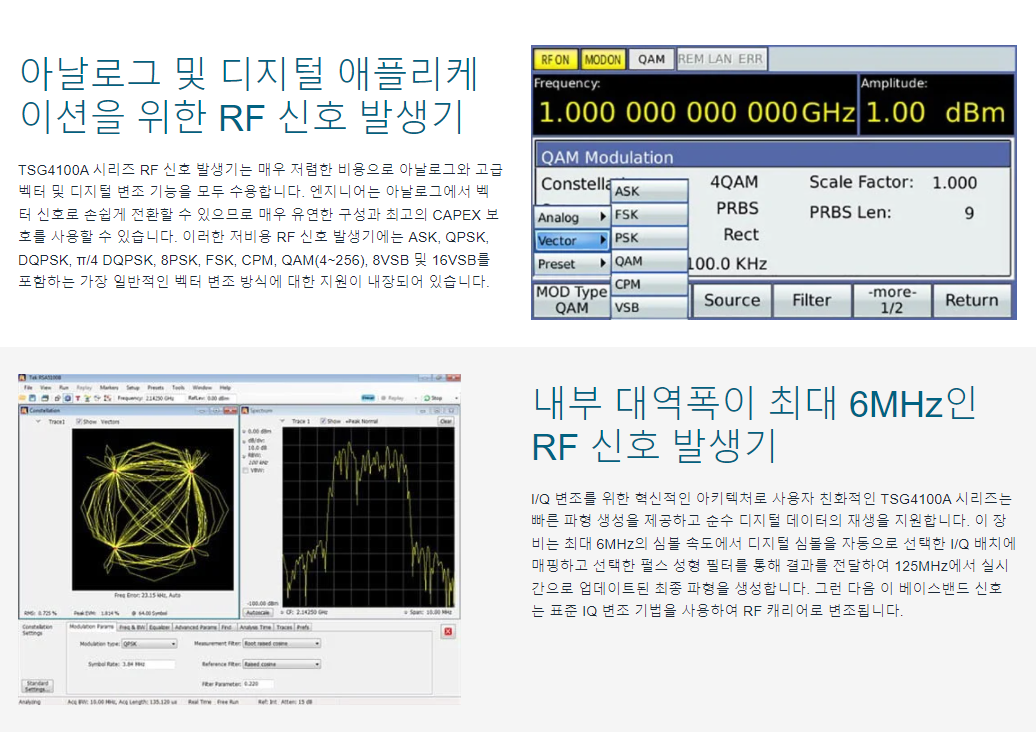The image size is (1036, 732).
Task: Open the Modulation type QPSK dropdown
Action: click(x=147, y=644)
